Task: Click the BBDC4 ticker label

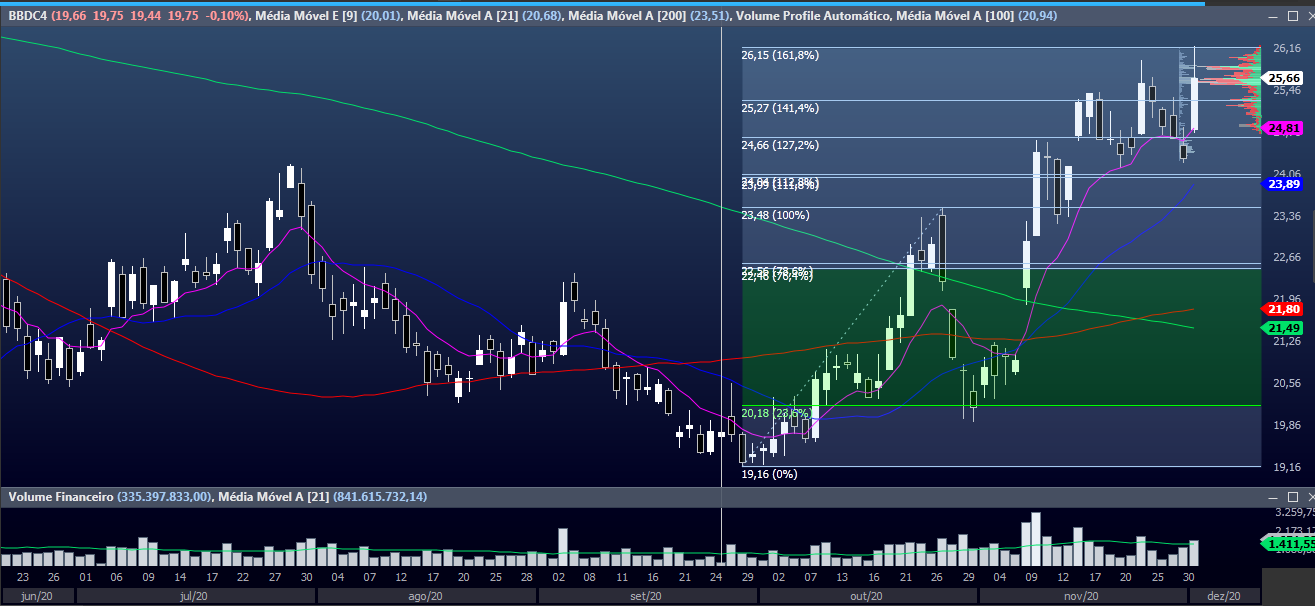Action: tap(27, 17)
